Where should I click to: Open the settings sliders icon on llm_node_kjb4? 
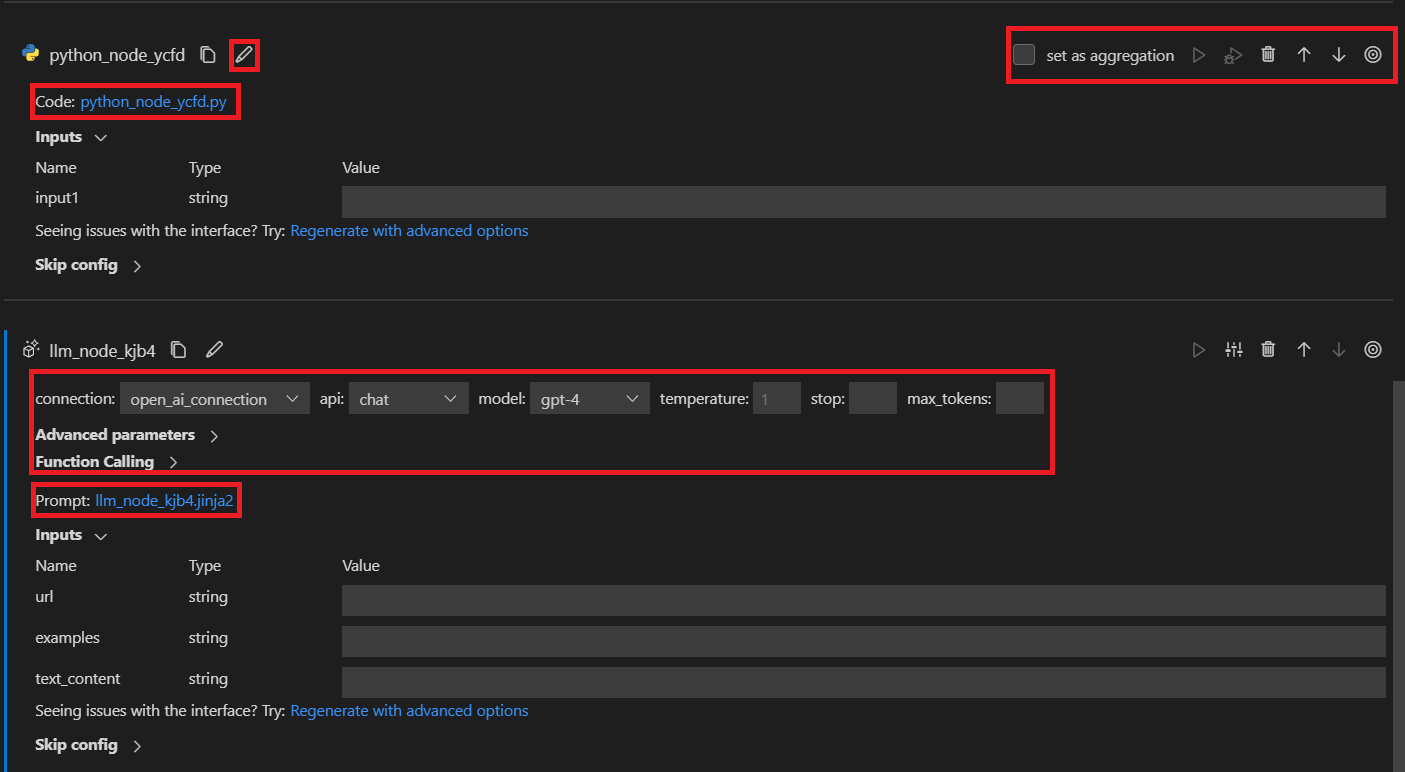[x=1234, y=350]
